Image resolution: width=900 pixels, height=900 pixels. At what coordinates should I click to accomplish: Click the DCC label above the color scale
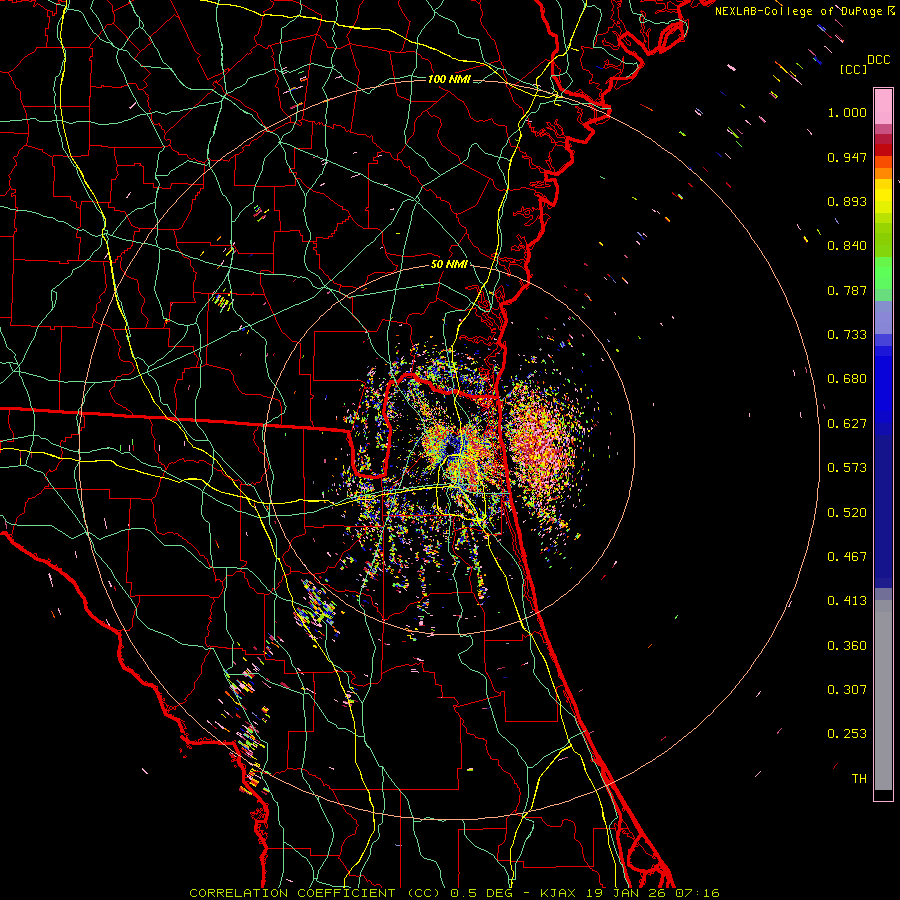[878, 60]
